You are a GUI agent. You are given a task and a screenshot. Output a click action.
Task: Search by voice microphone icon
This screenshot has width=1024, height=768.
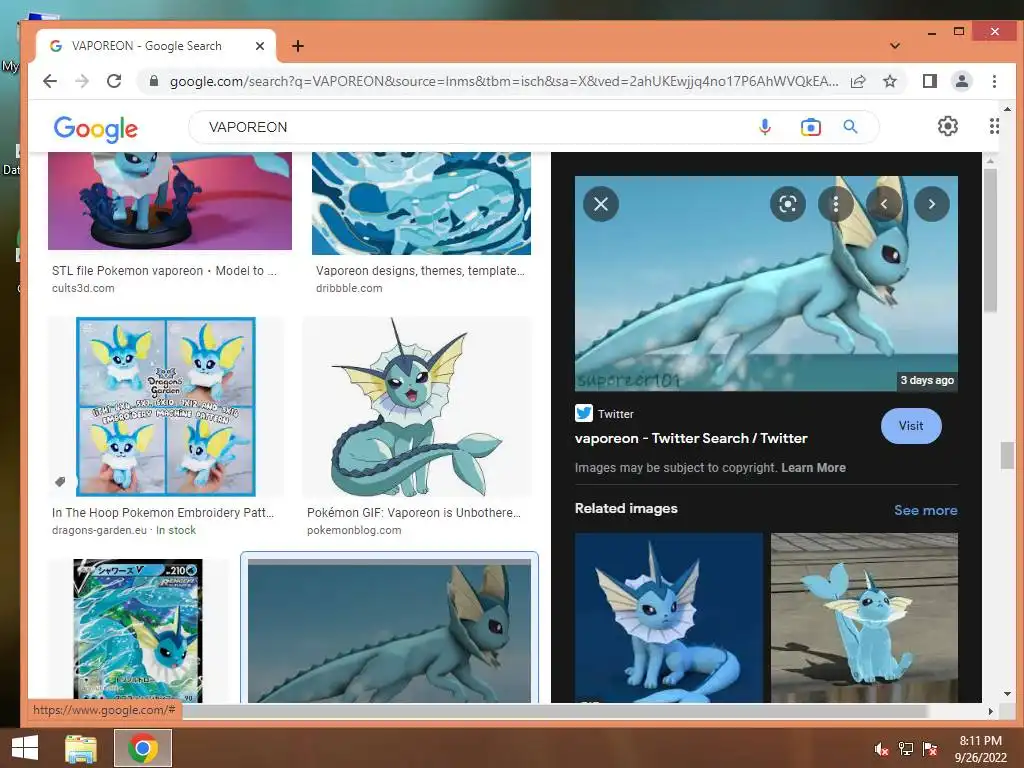765,127
